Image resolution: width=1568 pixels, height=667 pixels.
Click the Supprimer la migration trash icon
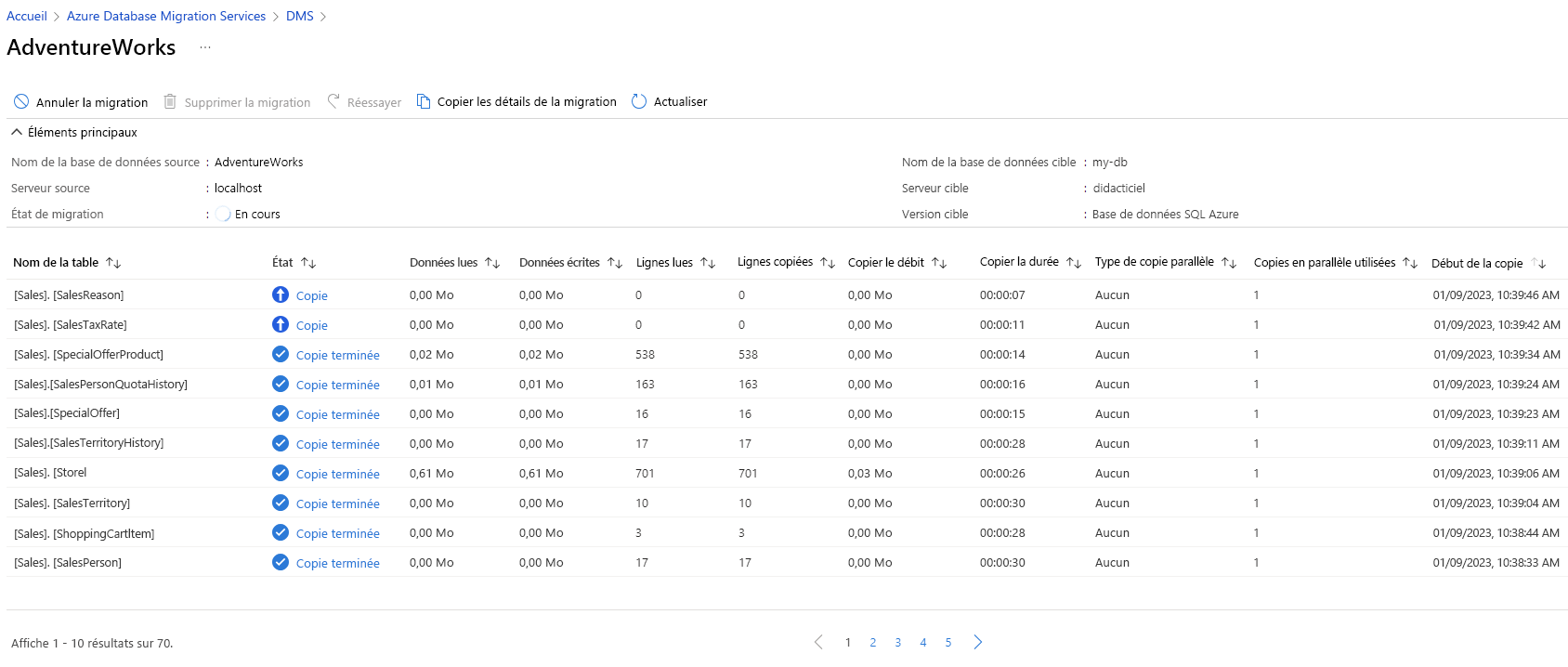click(x=170, y=101)
